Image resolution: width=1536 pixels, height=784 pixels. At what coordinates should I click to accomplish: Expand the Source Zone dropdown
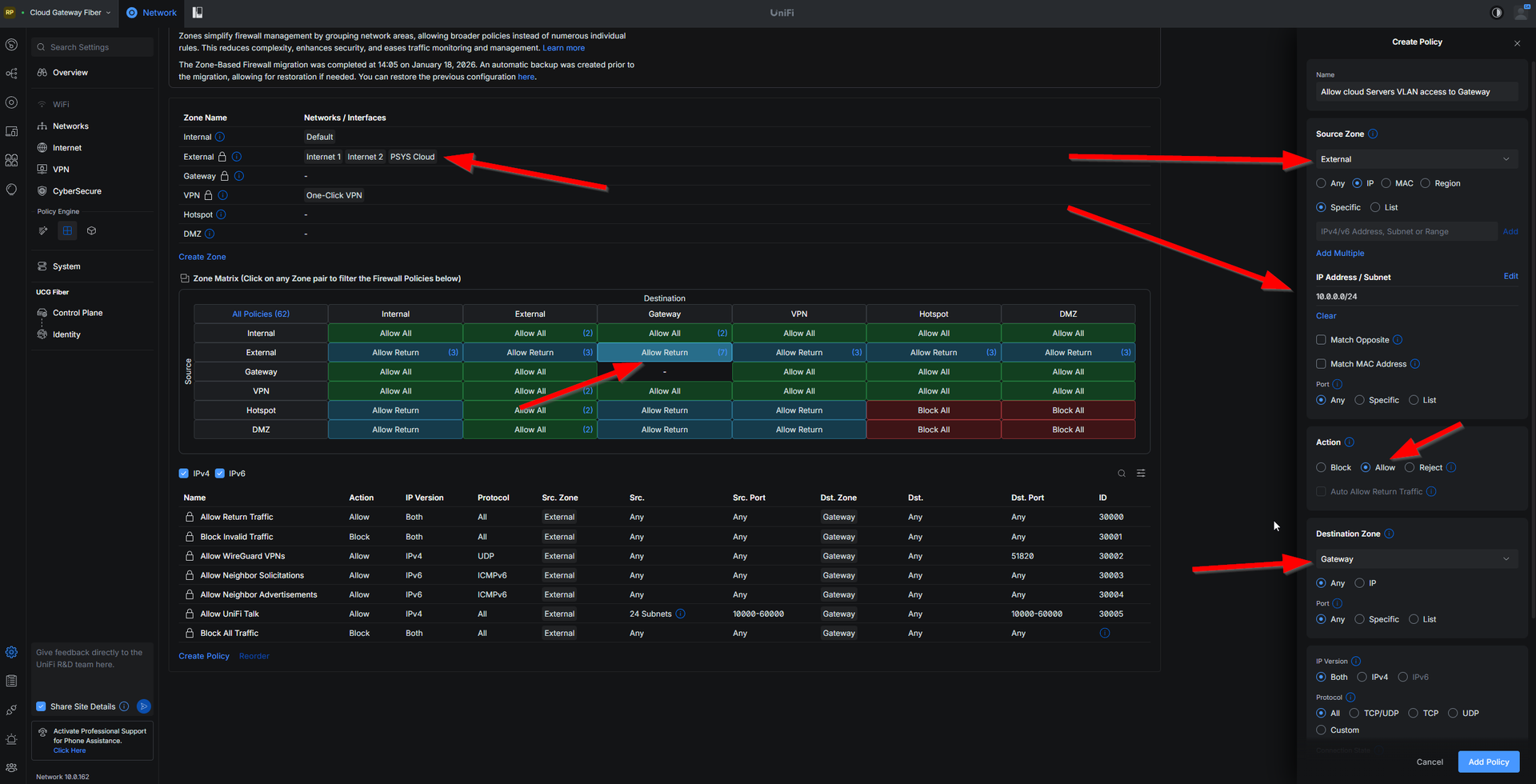(1415, 159)
